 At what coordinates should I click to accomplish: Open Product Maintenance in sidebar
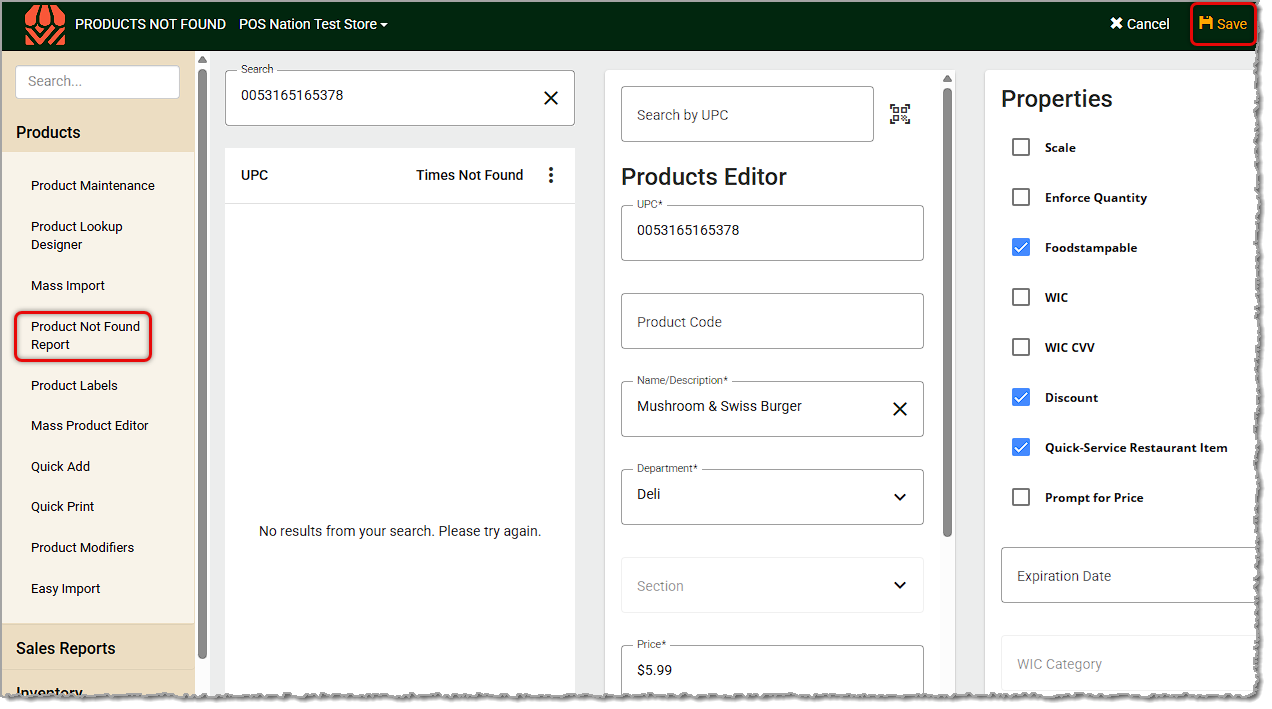point(93,185)
